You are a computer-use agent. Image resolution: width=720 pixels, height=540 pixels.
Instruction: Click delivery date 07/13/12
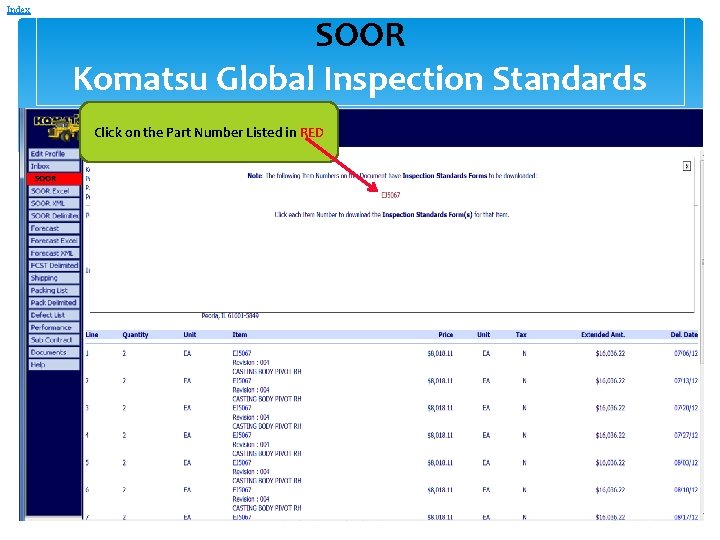point(686,381)
